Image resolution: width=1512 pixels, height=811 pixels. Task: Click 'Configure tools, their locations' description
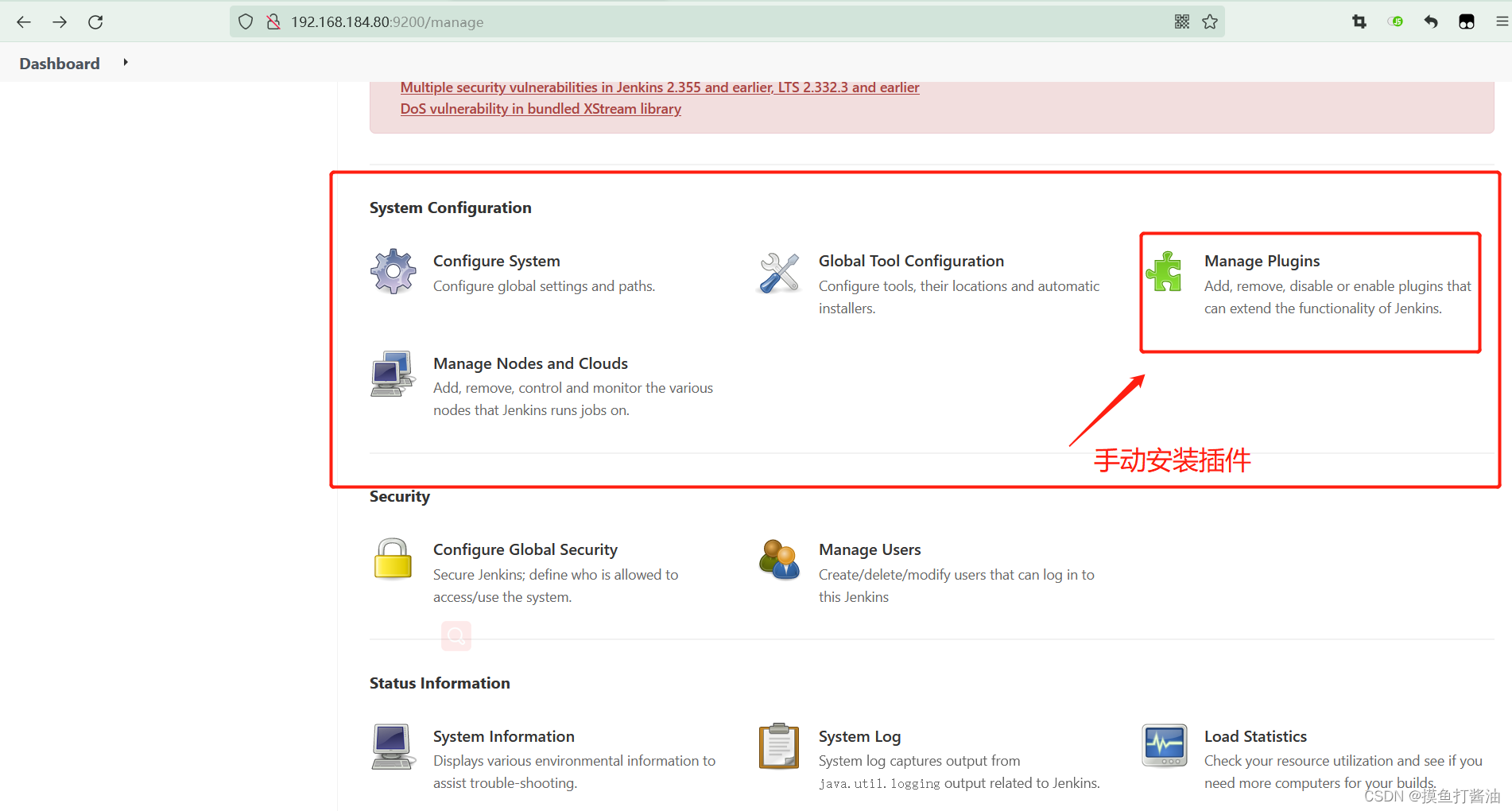pyautogui.click(x=960, y=297)
